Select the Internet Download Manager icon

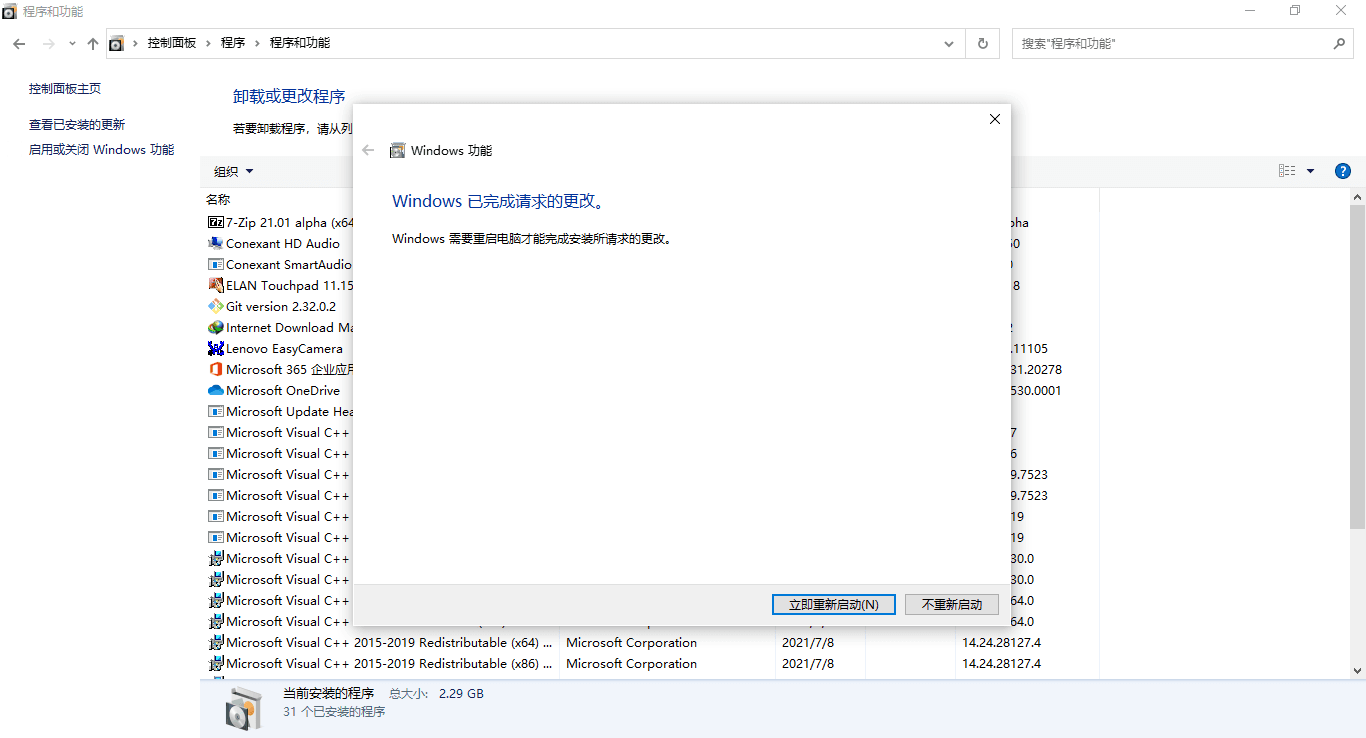216,327
